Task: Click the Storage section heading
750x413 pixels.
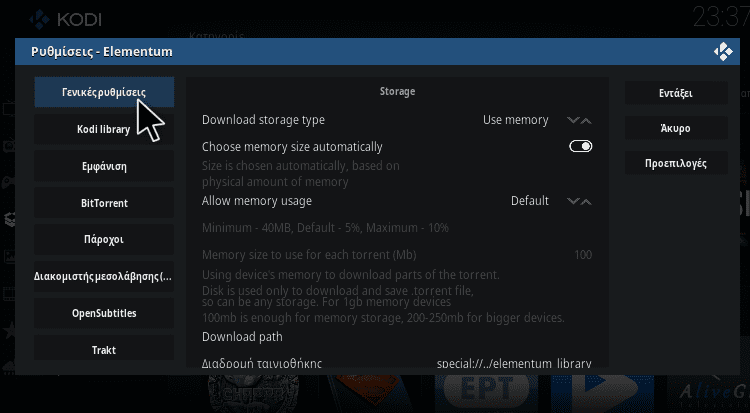Action: click(x=397, y=91)
